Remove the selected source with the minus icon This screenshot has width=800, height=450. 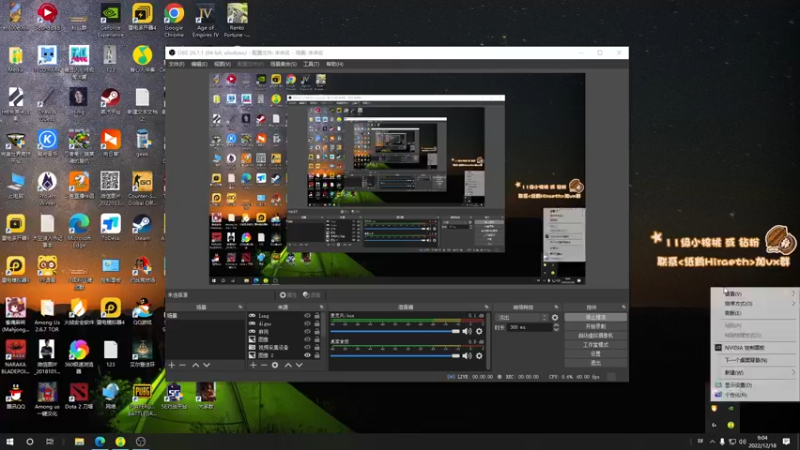264,365
